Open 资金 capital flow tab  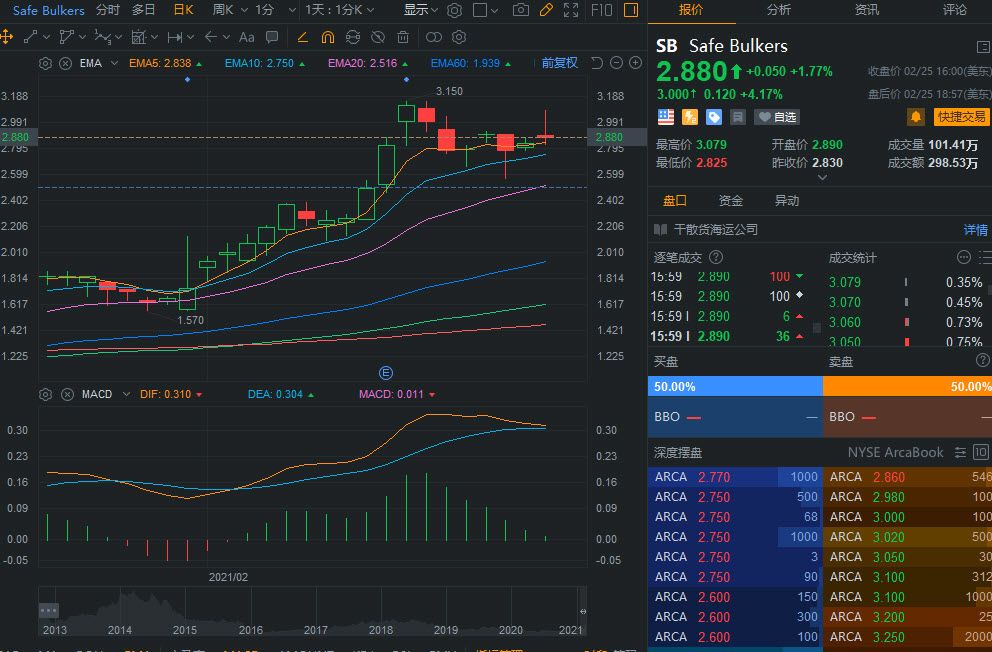[x=730, y=200]
